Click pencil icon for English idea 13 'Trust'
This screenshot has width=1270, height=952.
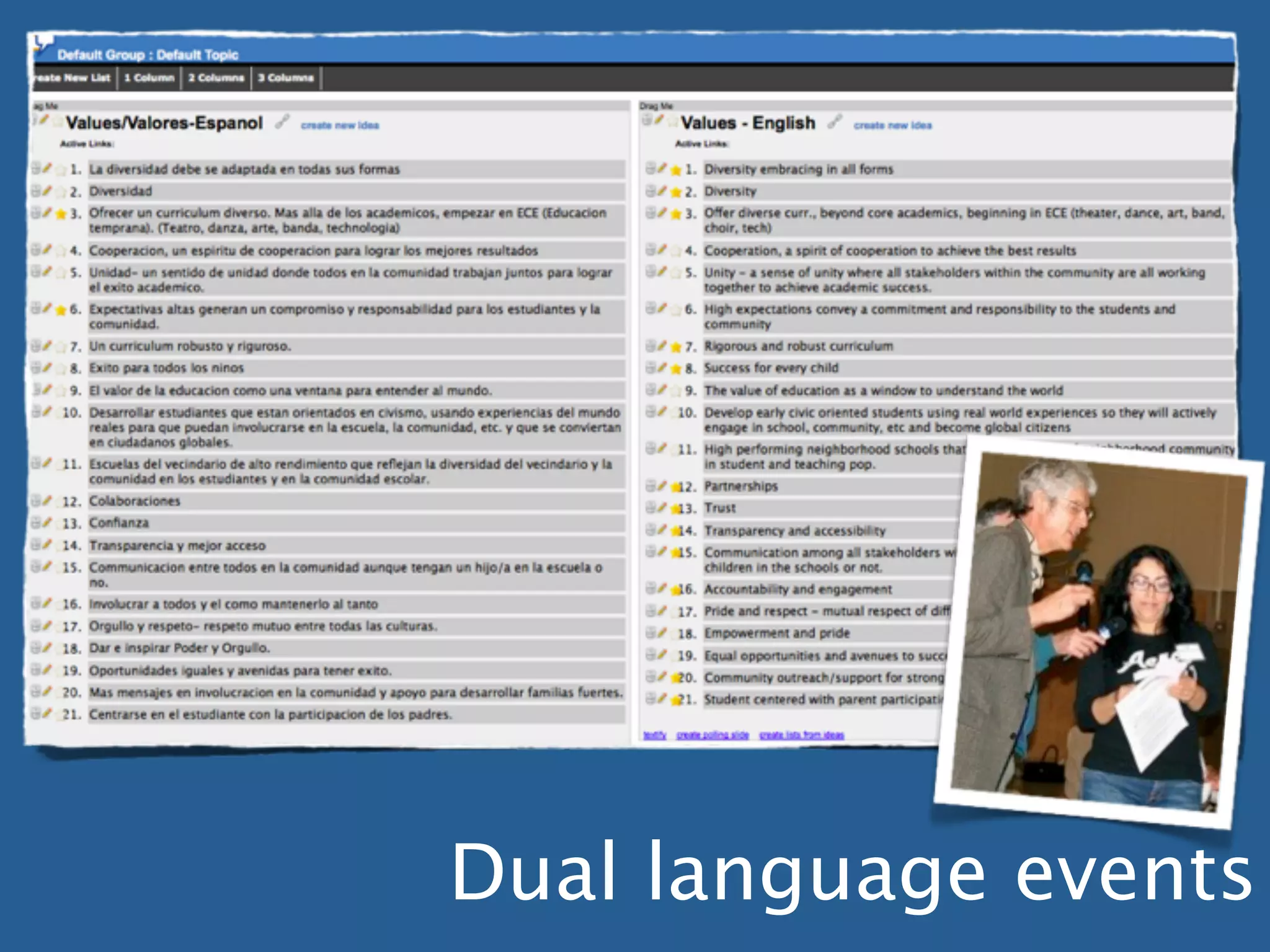pos(662,507)
